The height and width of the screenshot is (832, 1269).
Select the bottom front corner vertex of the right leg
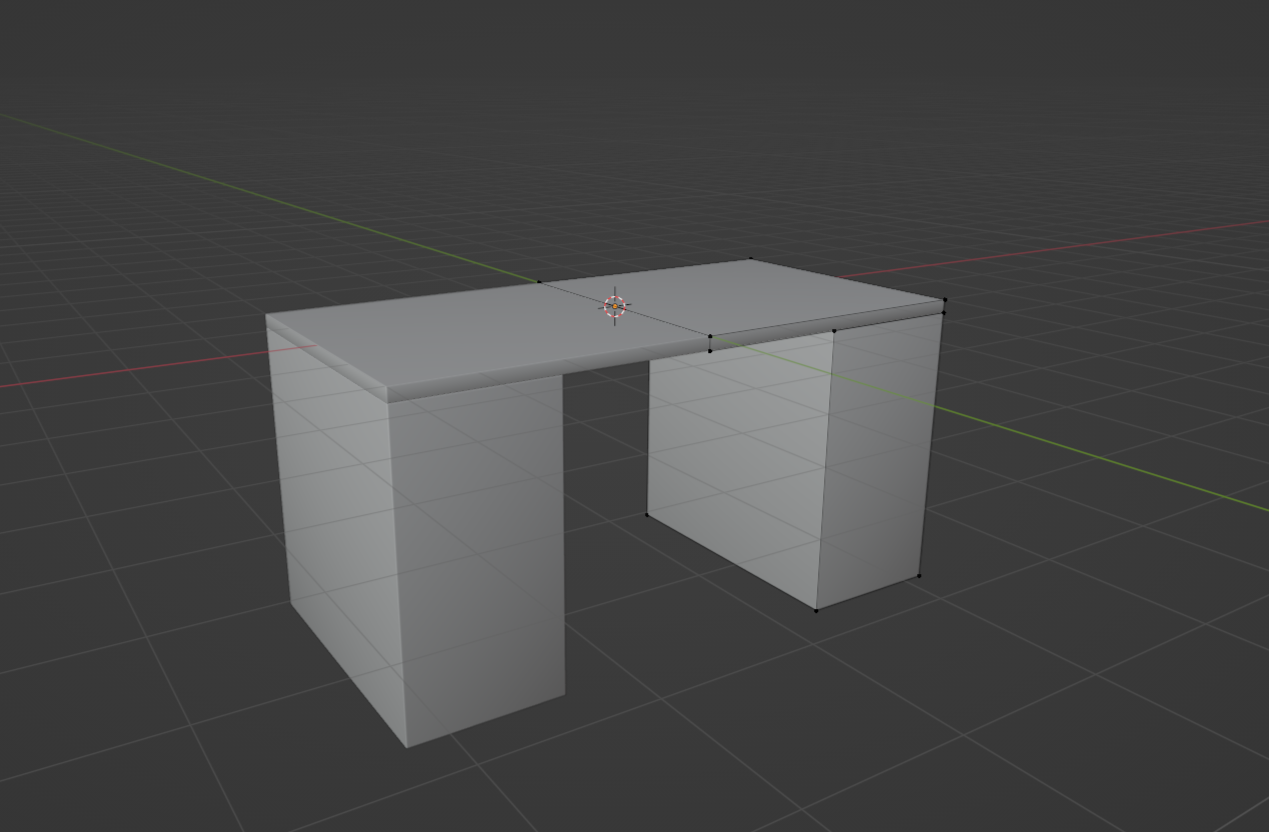(817, 610)
